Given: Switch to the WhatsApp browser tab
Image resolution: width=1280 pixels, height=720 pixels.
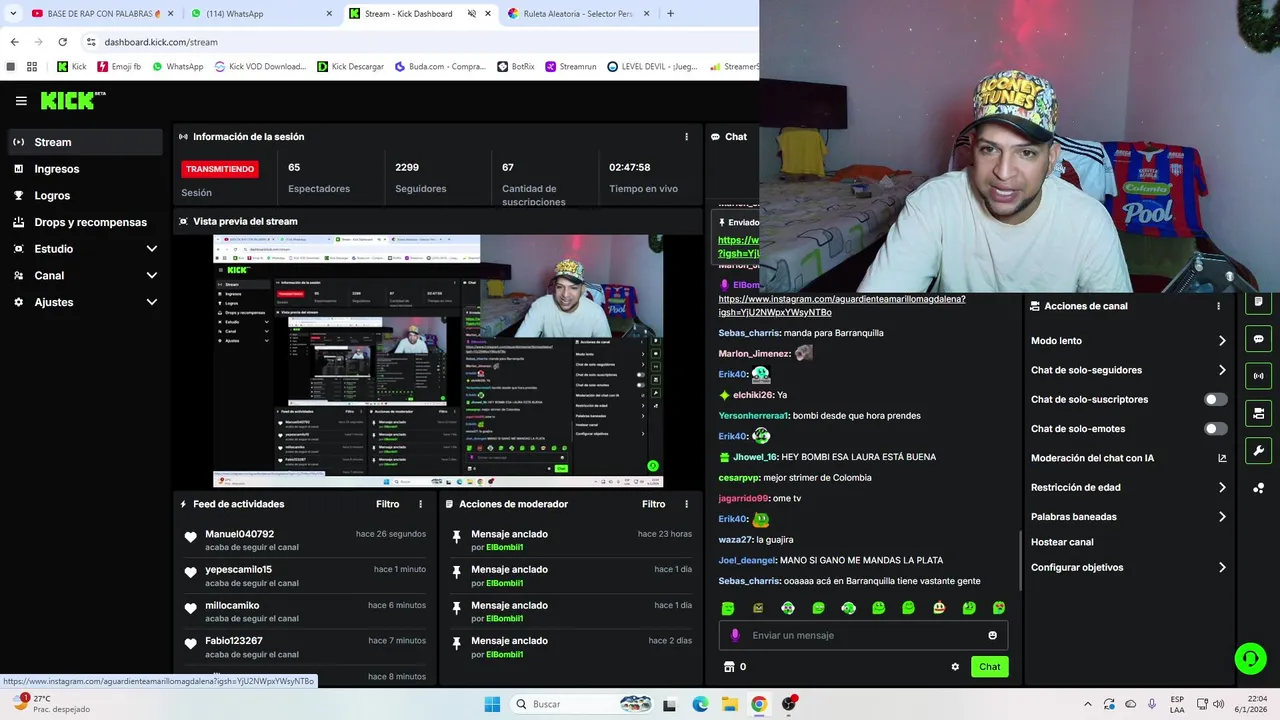Looking at the screenshot, I should click(262, 14).
